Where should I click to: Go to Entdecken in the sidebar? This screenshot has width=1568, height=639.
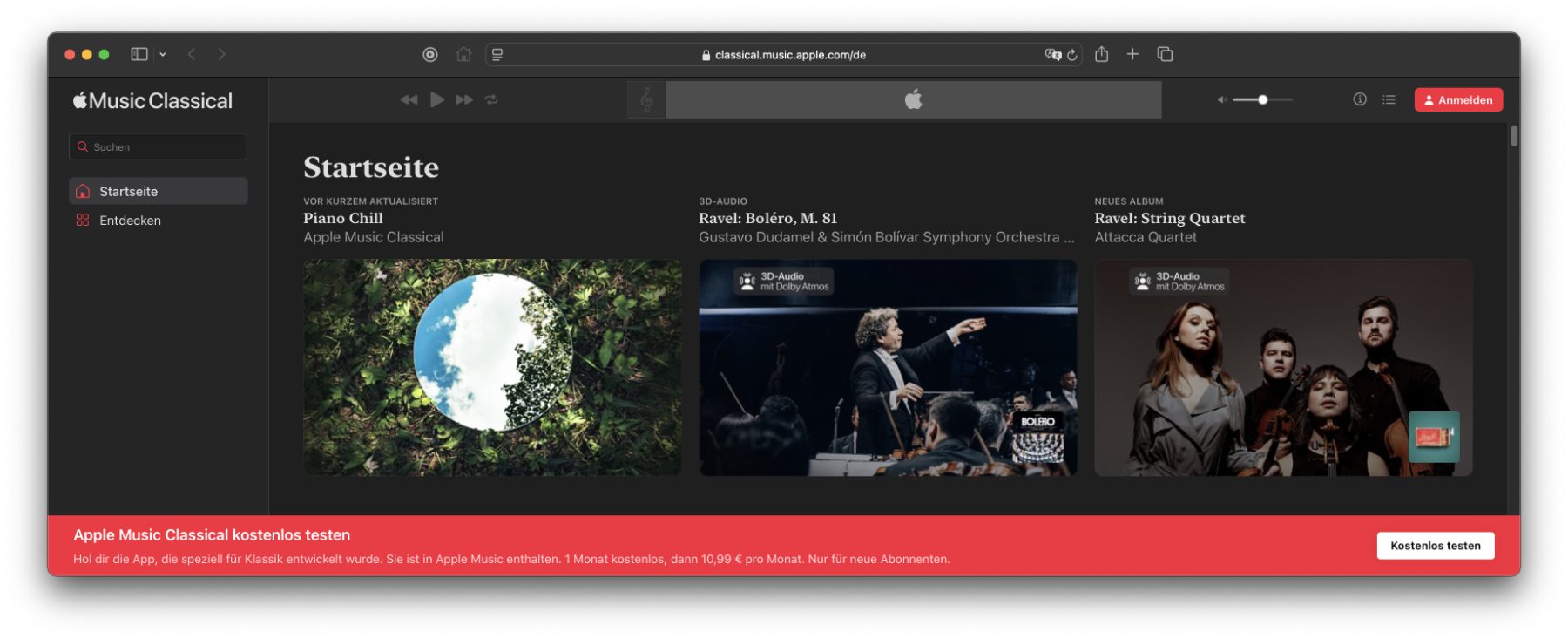[x=130, y=221]
